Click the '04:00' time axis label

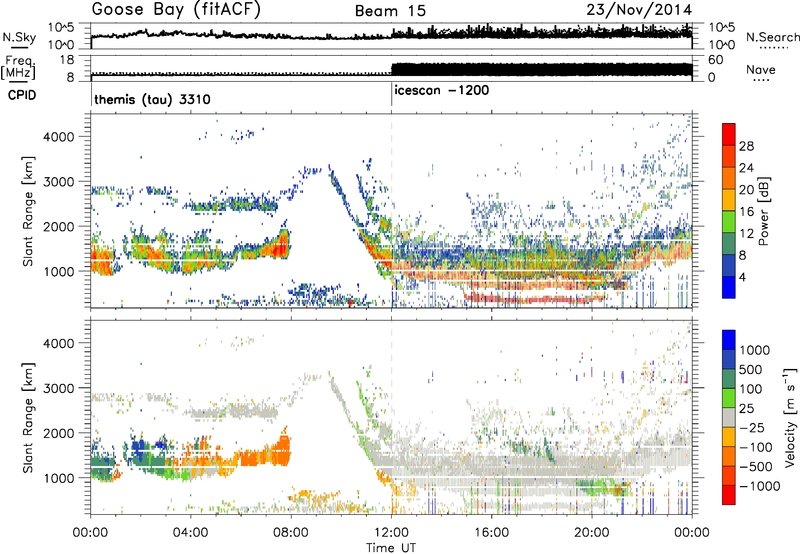pyautogui.click(x=190, y=533)
